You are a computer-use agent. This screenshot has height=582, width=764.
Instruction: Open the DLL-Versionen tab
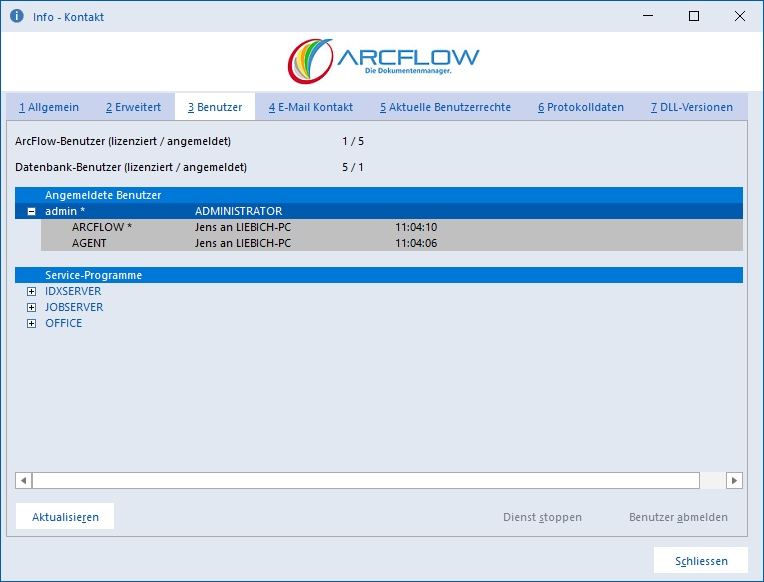coord(691,107)
